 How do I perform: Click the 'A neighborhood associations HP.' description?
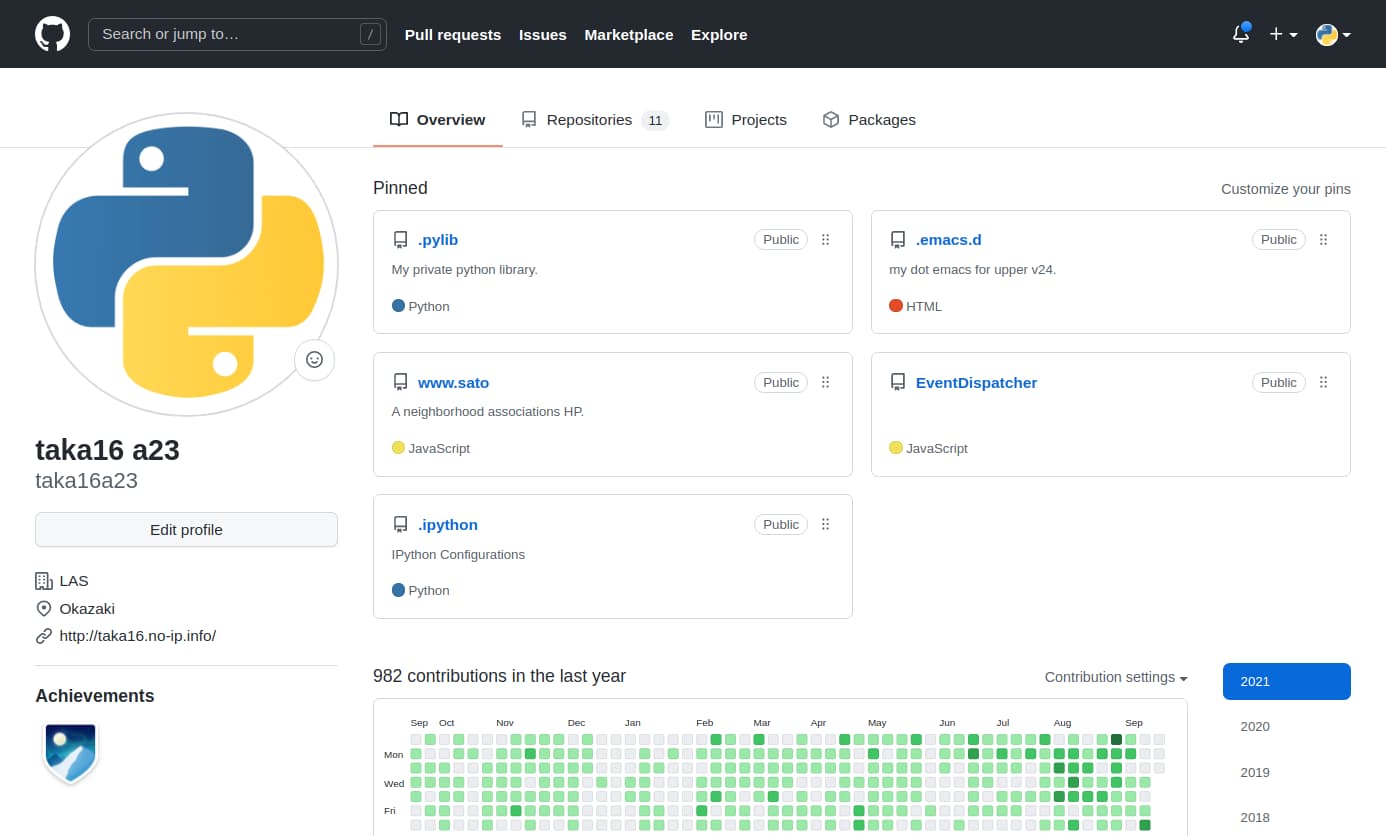point(488,412)
